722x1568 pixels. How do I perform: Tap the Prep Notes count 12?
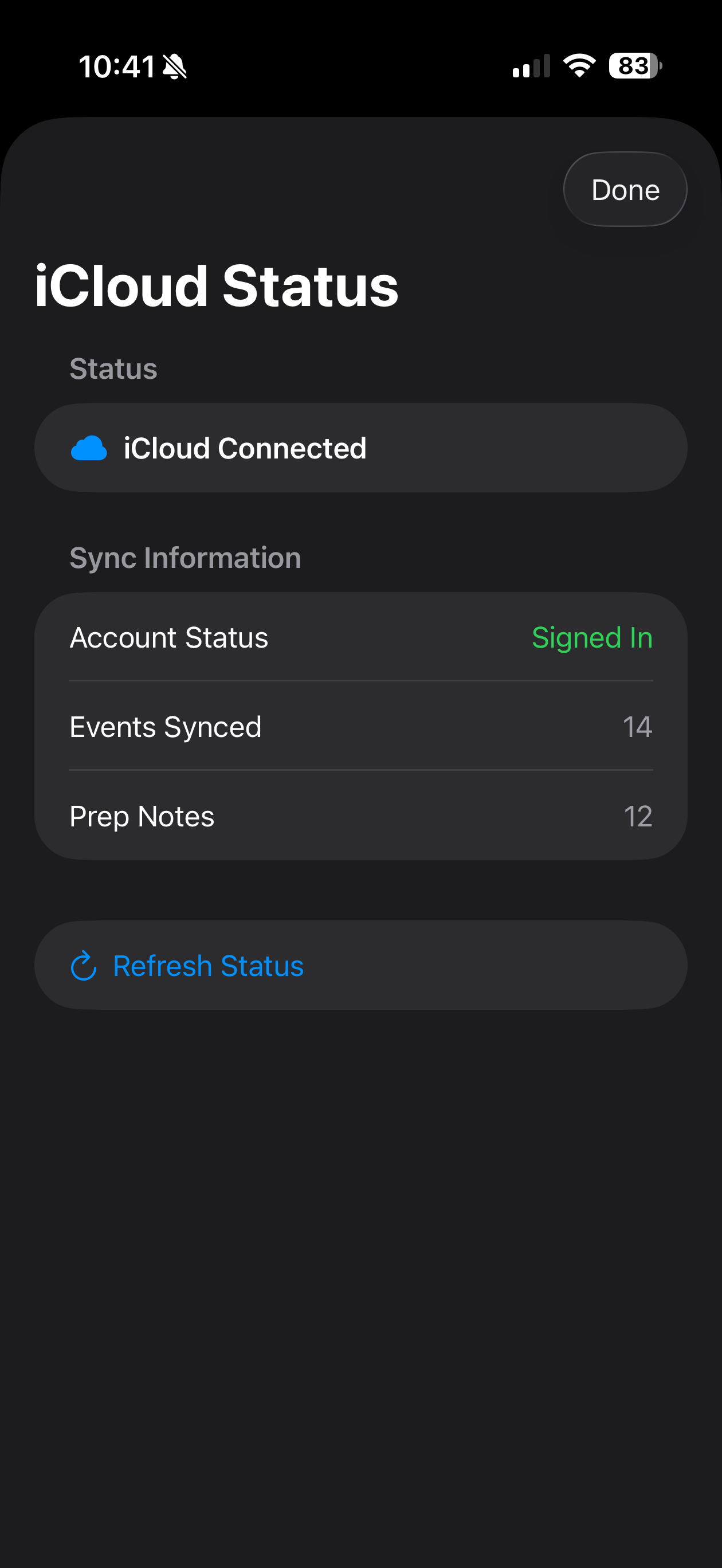point(638,816)
